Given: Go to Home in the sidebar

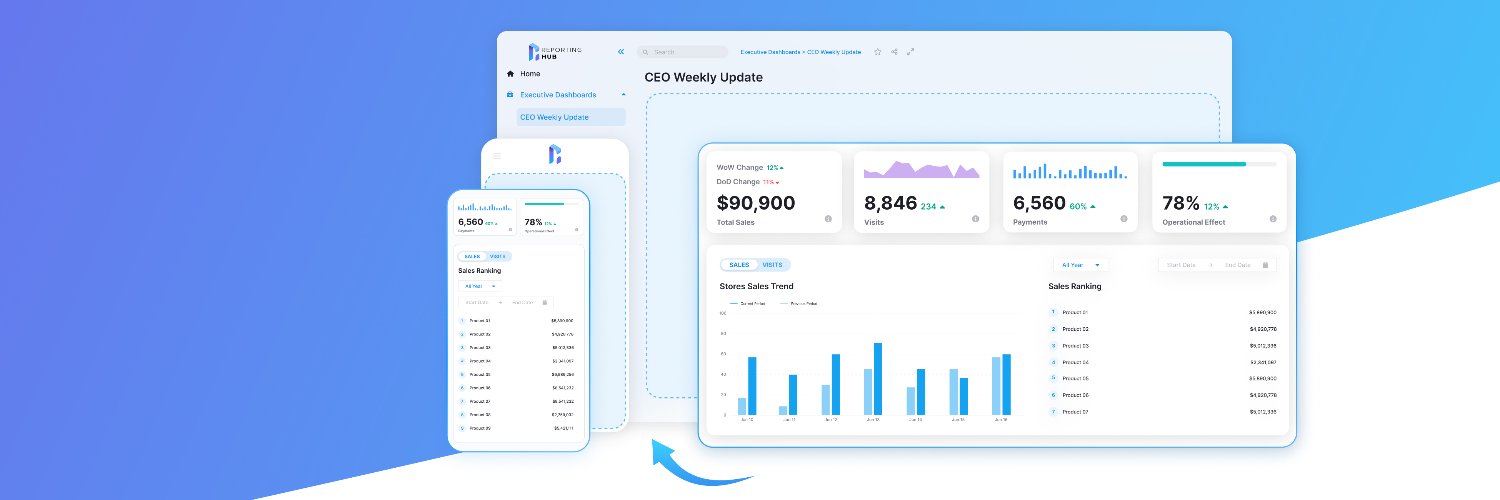Looking at the screenshot, I should click(530, 74).
